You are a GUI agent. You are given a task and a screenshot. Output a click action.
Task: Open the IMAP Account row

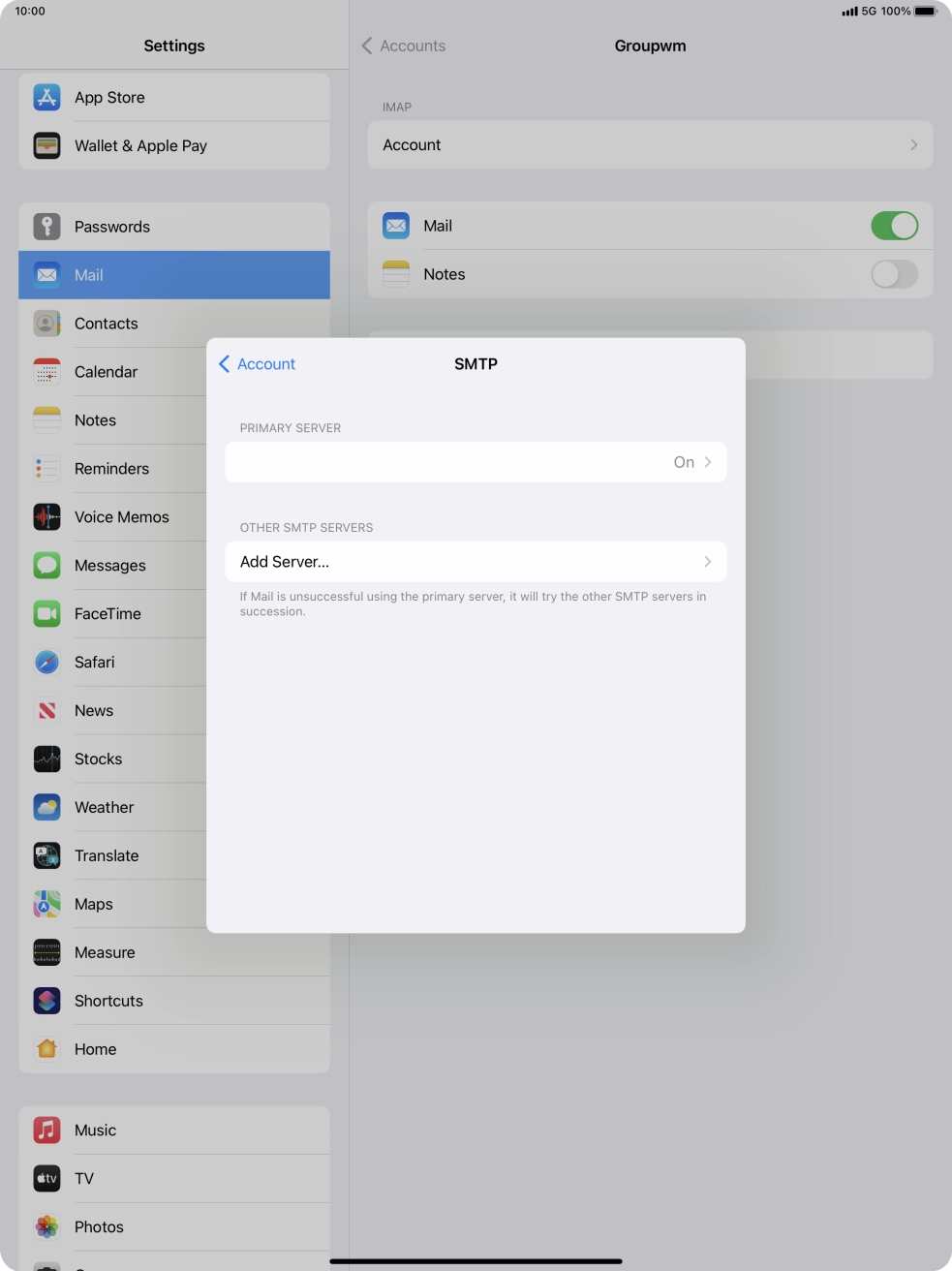click(x=649, y=145)
